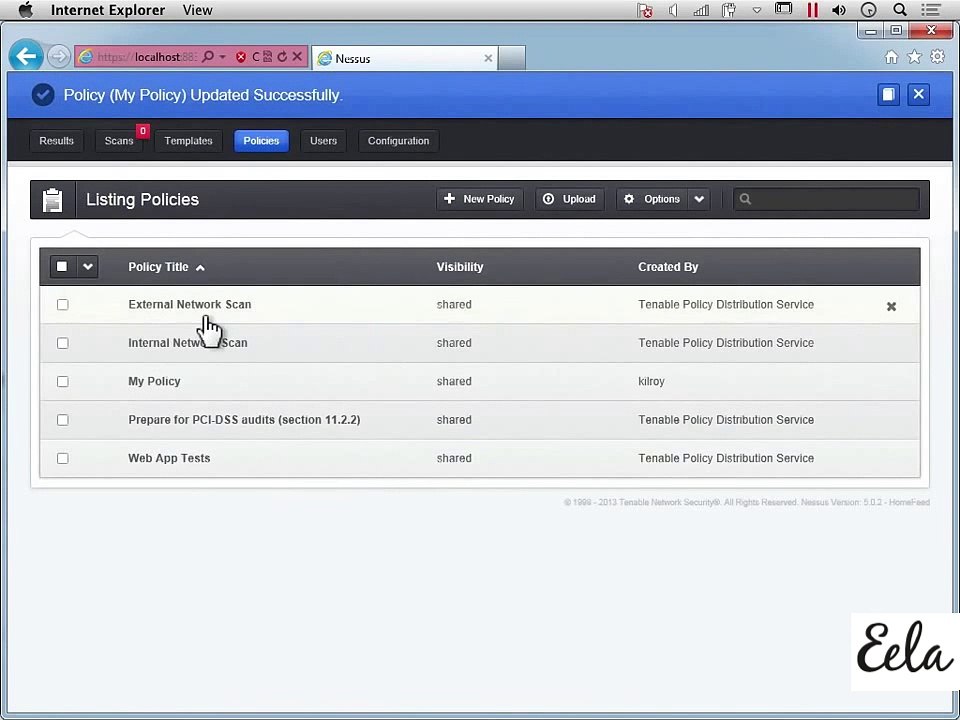The width and height of the screenshot is (960, 720).
Task: Switch to the Scans tab
Action: 119,141
